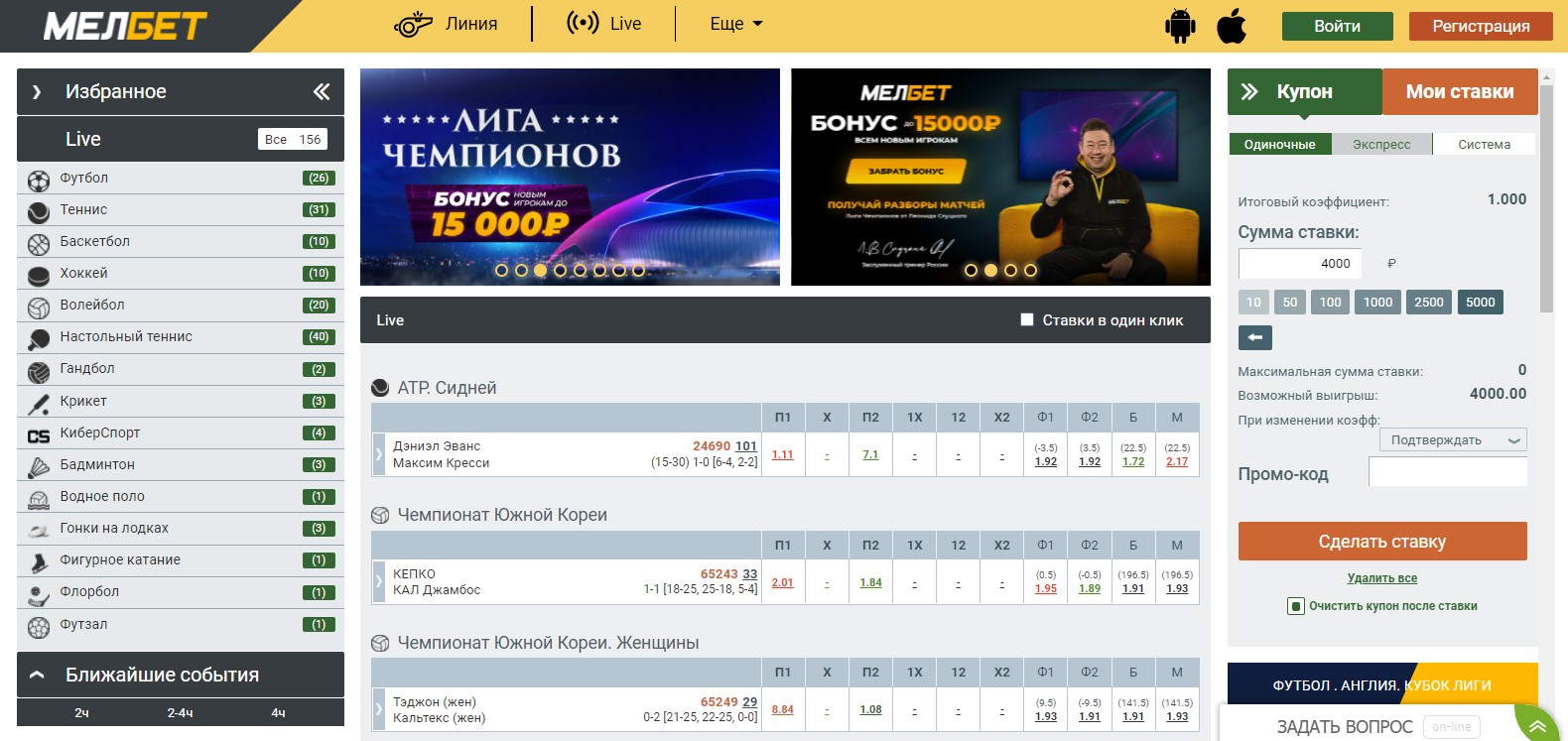Click the table tennis paddle icon
Image resolution: width=1568 pixels, height=741 pixels.
[x=39, y=338]
